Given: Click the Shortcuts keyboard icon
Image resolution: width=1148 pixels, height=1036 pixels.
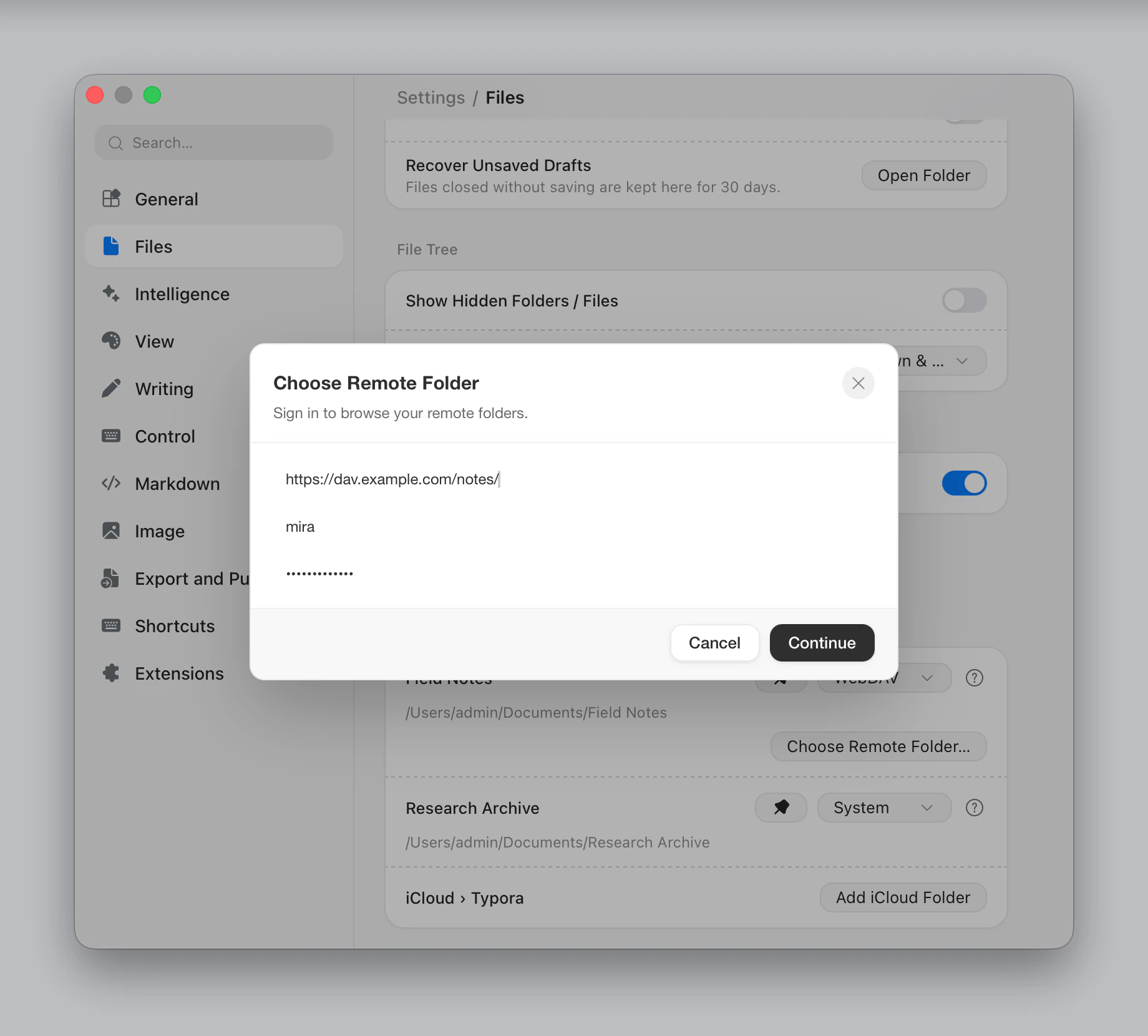Looking at the screenshot, I should (111, 625).
